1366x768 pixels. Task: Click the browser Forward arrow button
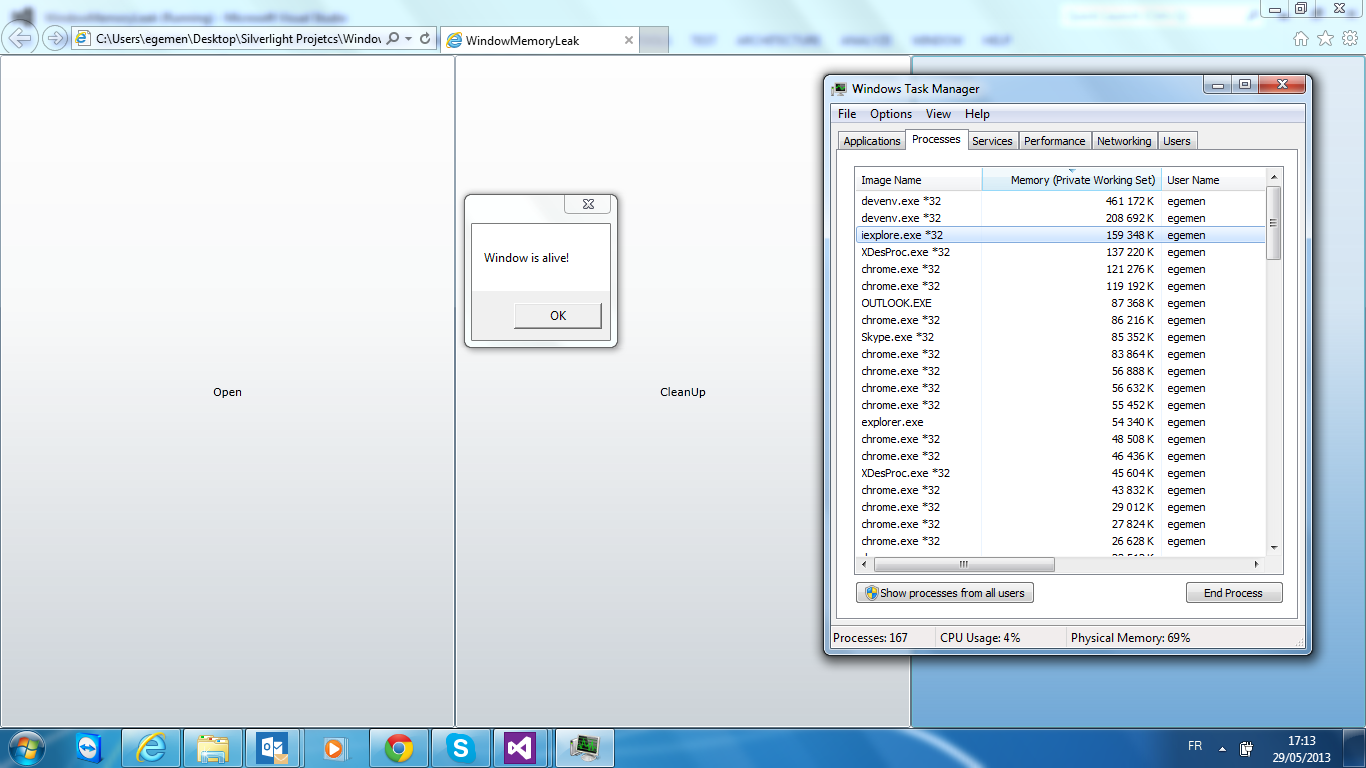pos(55,39)
